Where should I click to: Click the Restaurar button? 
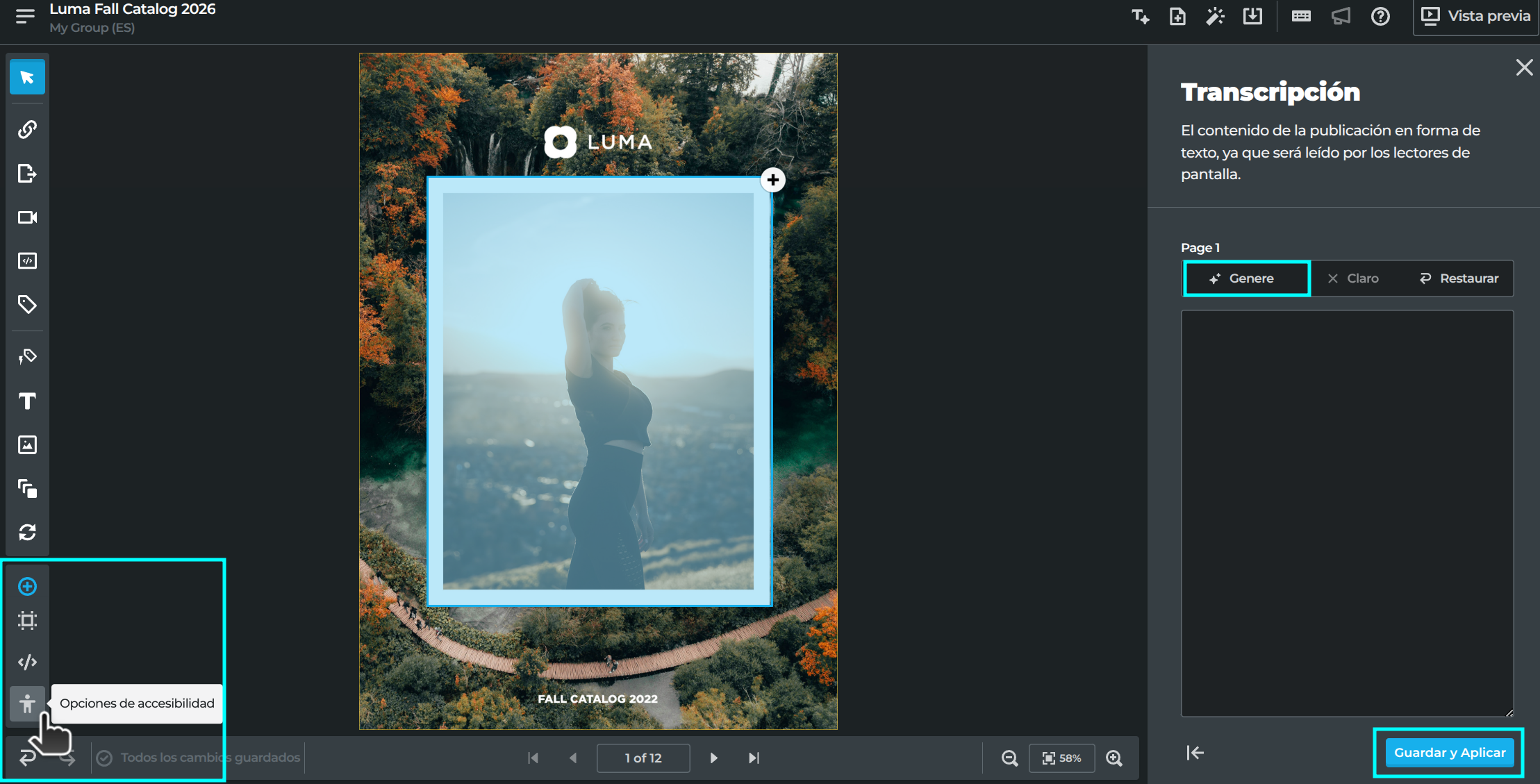1459,278
